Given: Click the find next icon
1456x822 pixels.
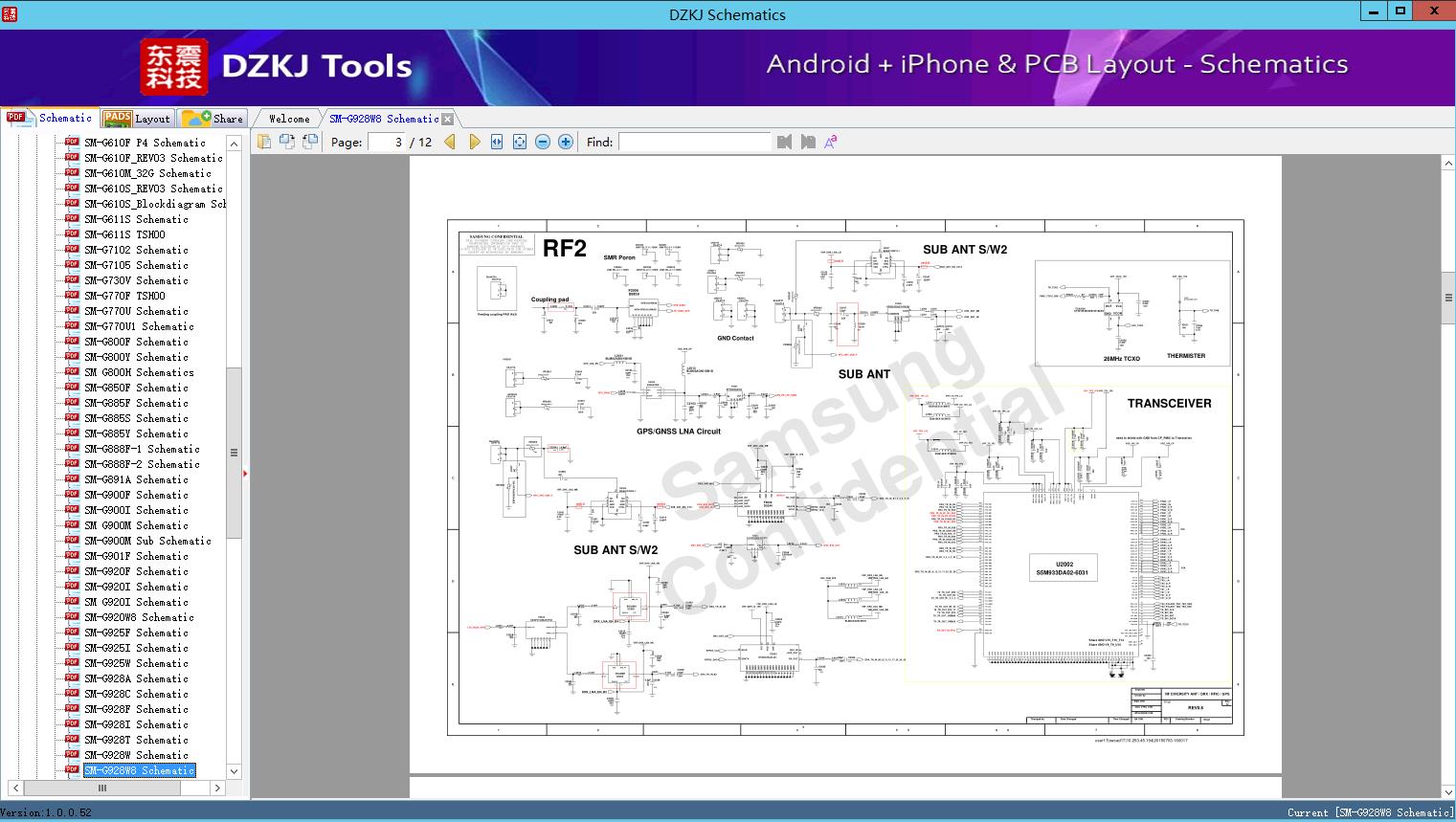Looking at the screenshot, I should (808, 142).
